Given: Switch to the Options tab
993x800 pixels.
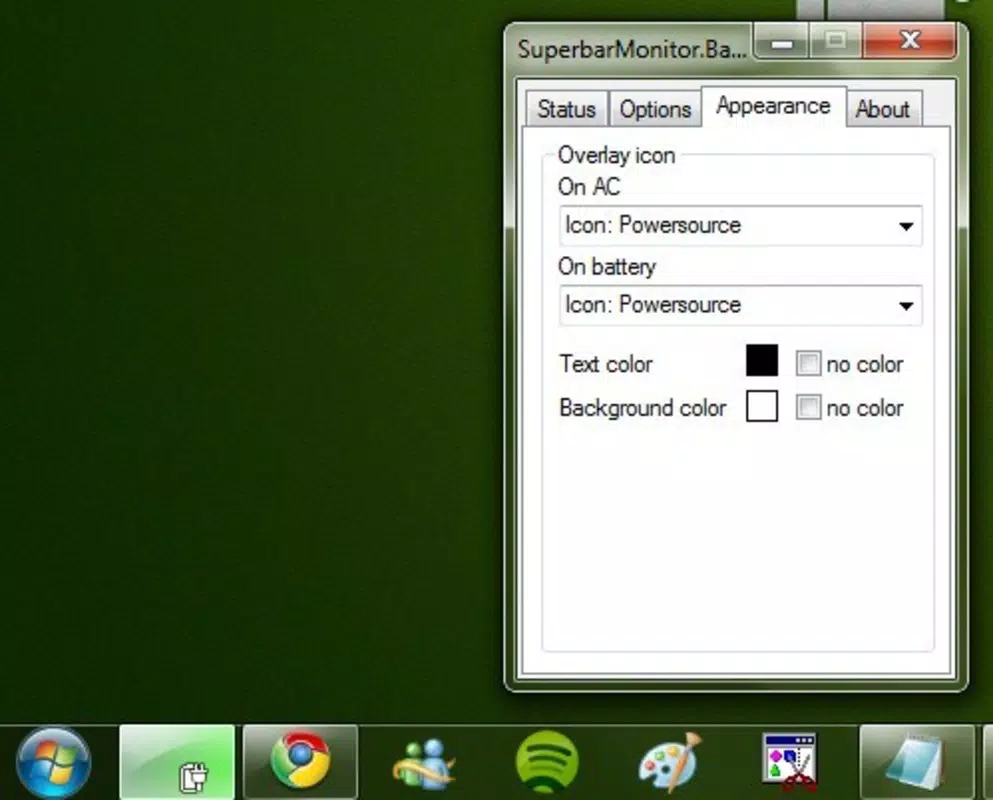Looking at the screenshot, I should click(x=655, y=109).
